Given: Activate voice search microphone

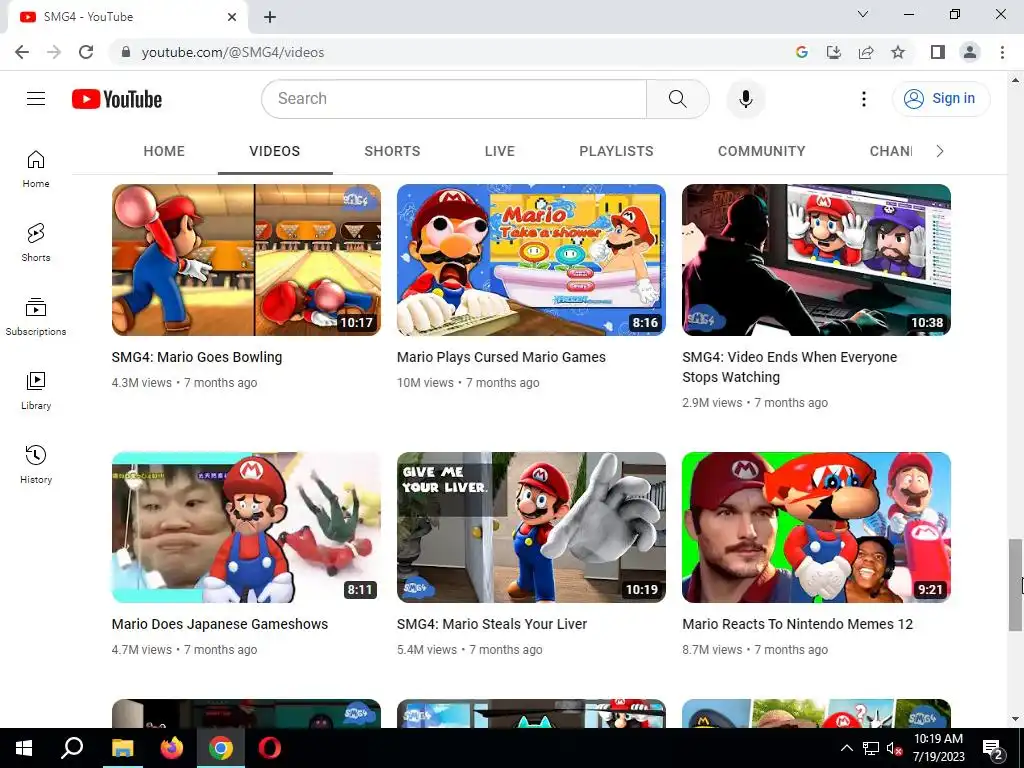Looking at the screenshot, I should [745, 99].
